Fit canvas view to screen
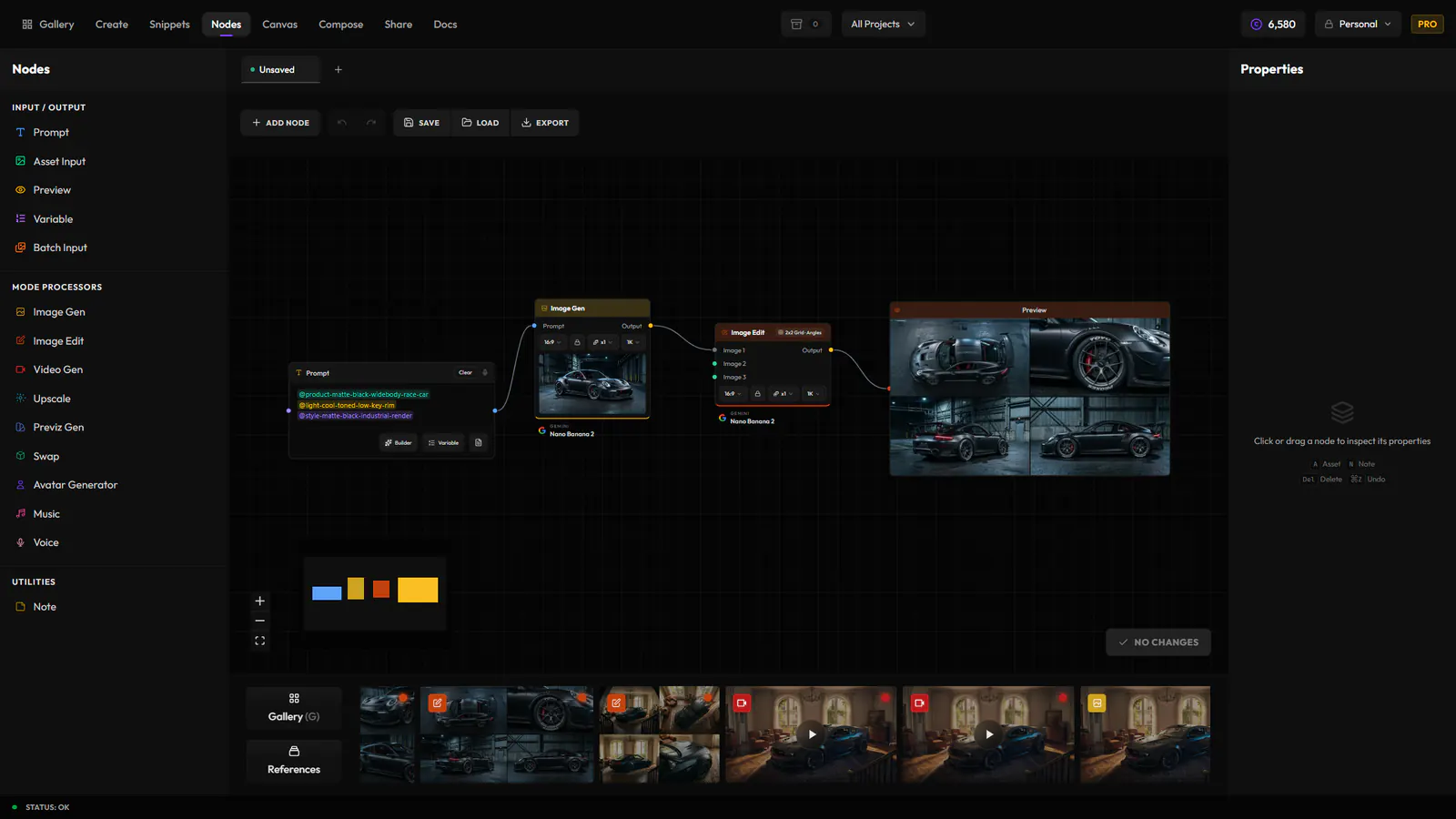This screenshot has width=1456, height=819. coord(260,642)
